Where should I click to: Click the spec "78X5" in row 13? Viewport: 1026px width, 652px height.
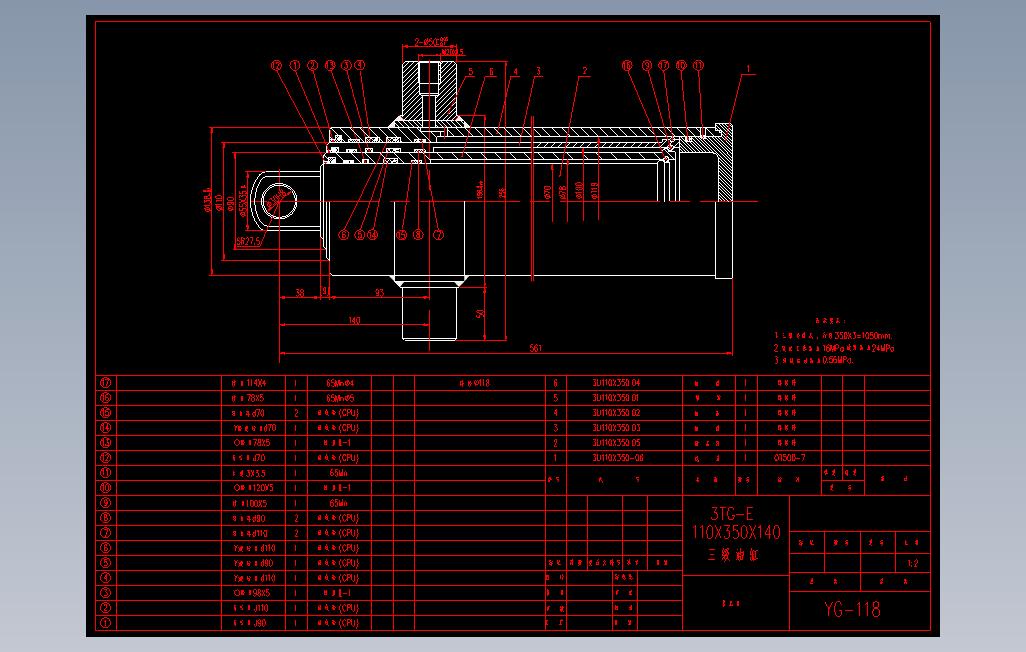click(x=260, y=443)
